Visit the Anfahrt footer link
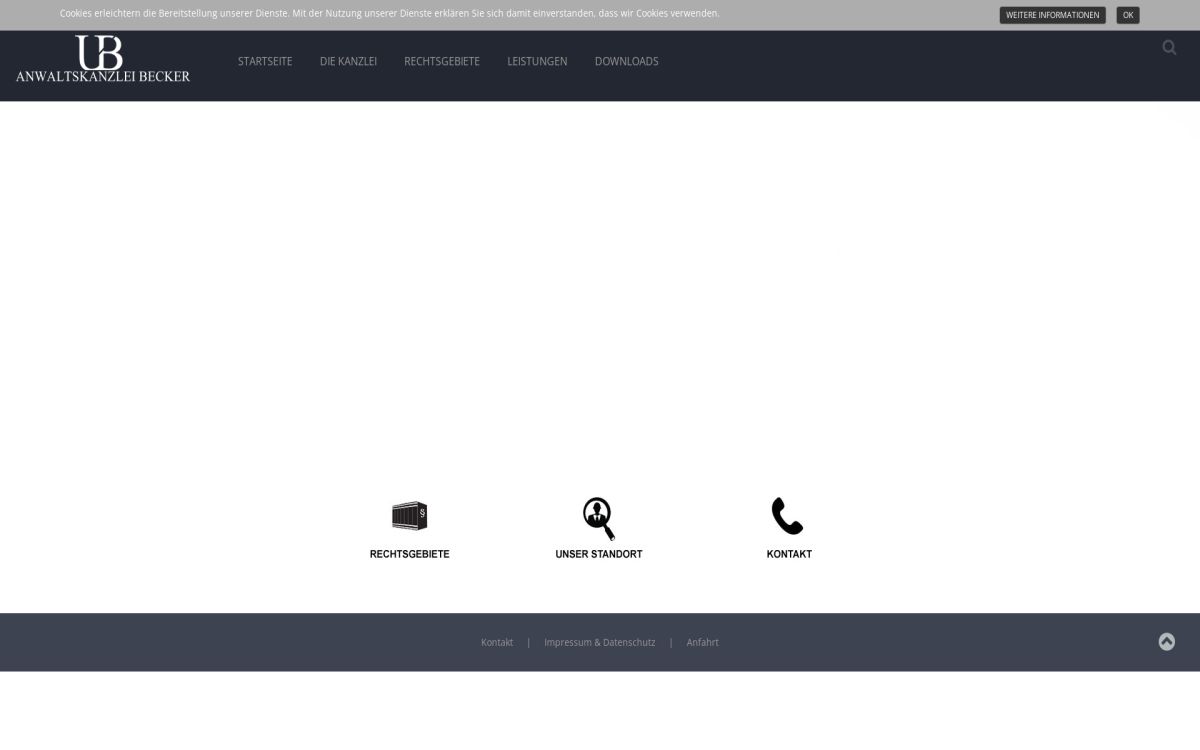1200x750 pixels. [702, 643]
